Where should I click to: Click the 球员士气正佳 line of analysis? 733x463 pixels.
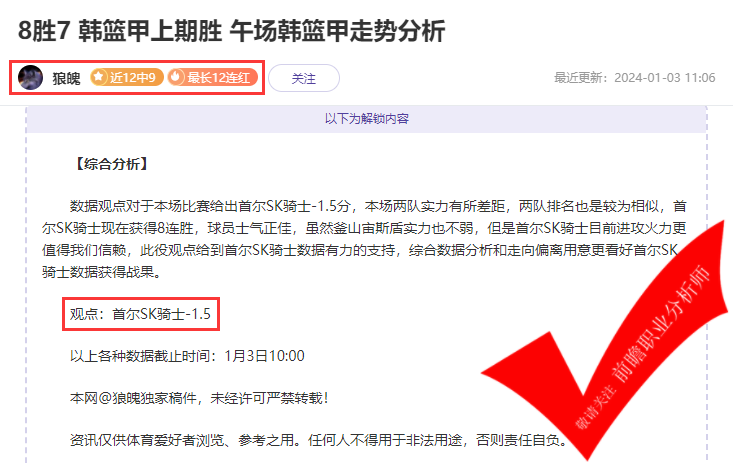click(365, 228)
